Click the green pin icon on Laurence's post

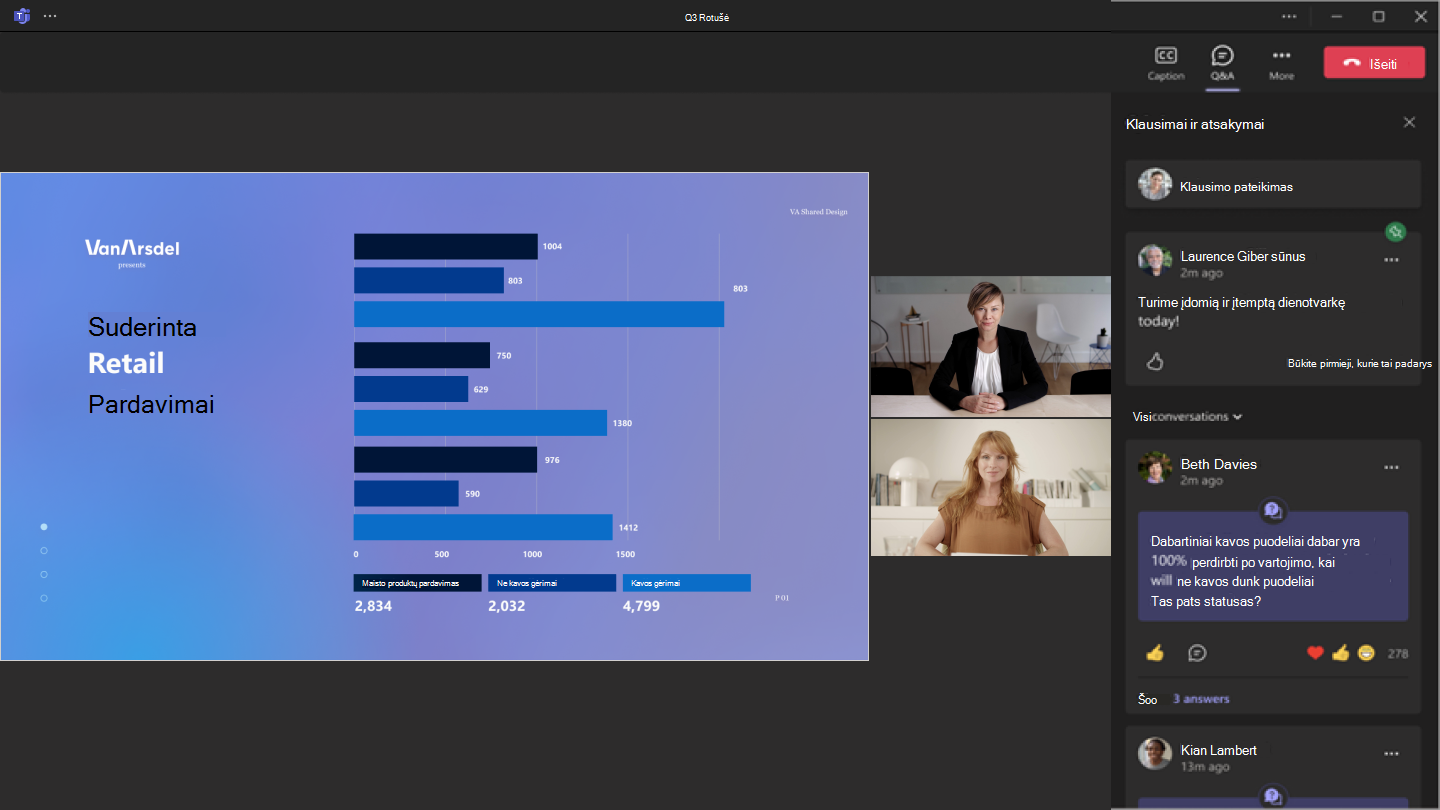click(1396, 232)
